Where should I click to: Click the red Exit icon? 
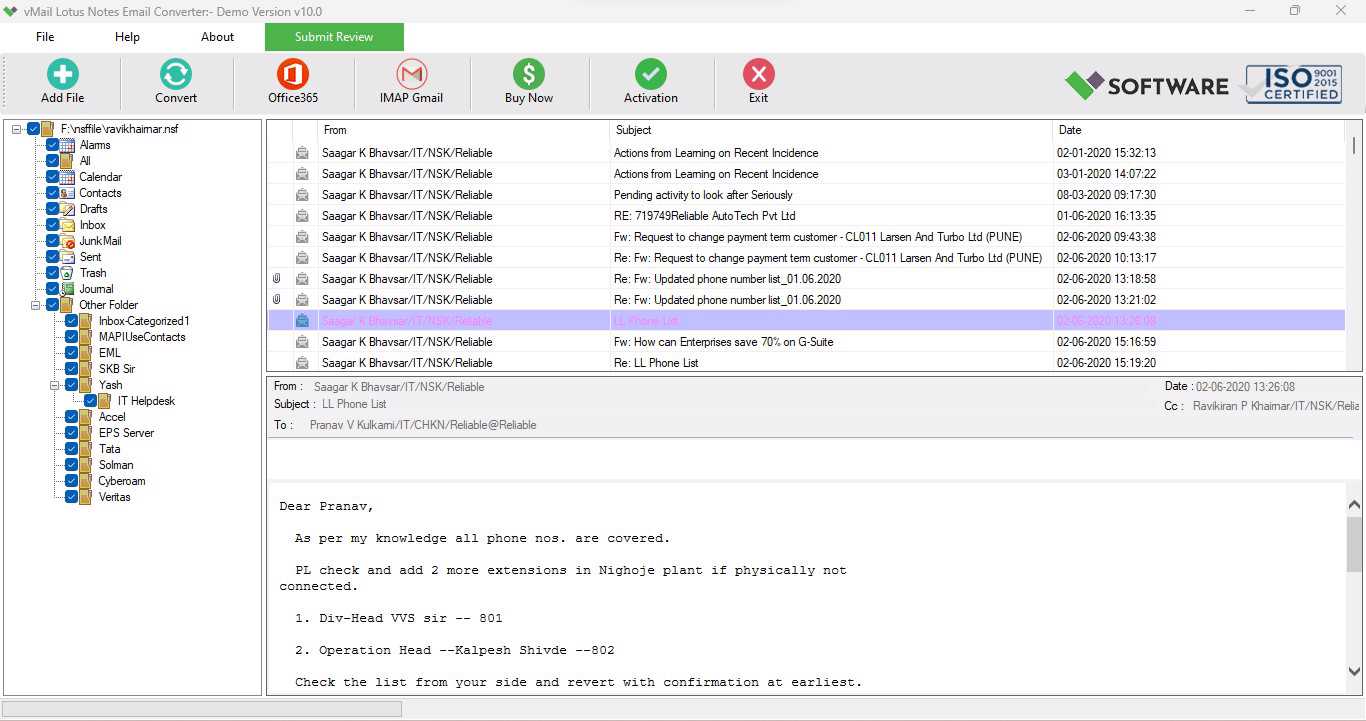759,74
